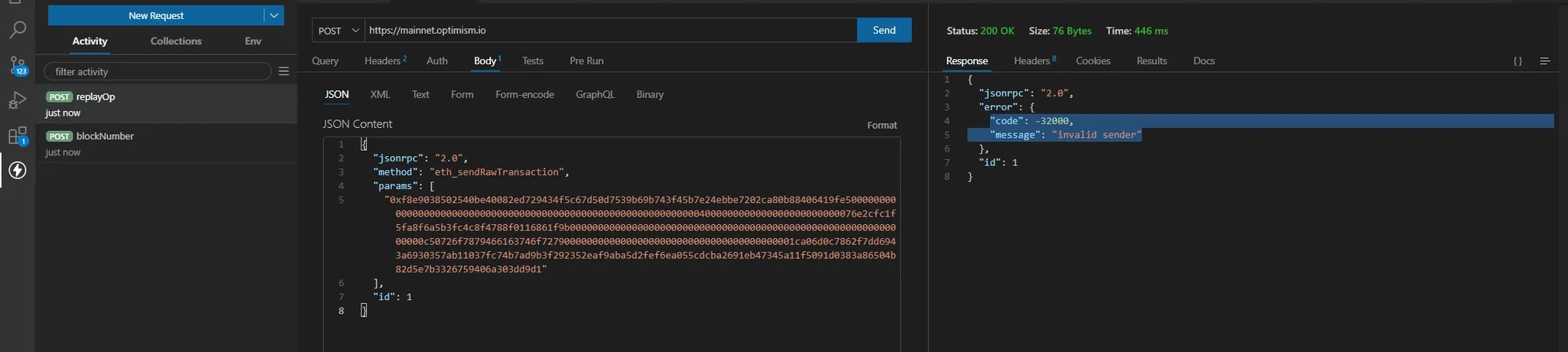The height and width of the screenshot is (352, 1568).
Task: Open Source Control with 123 badge
Action: [x=17, y=66]
